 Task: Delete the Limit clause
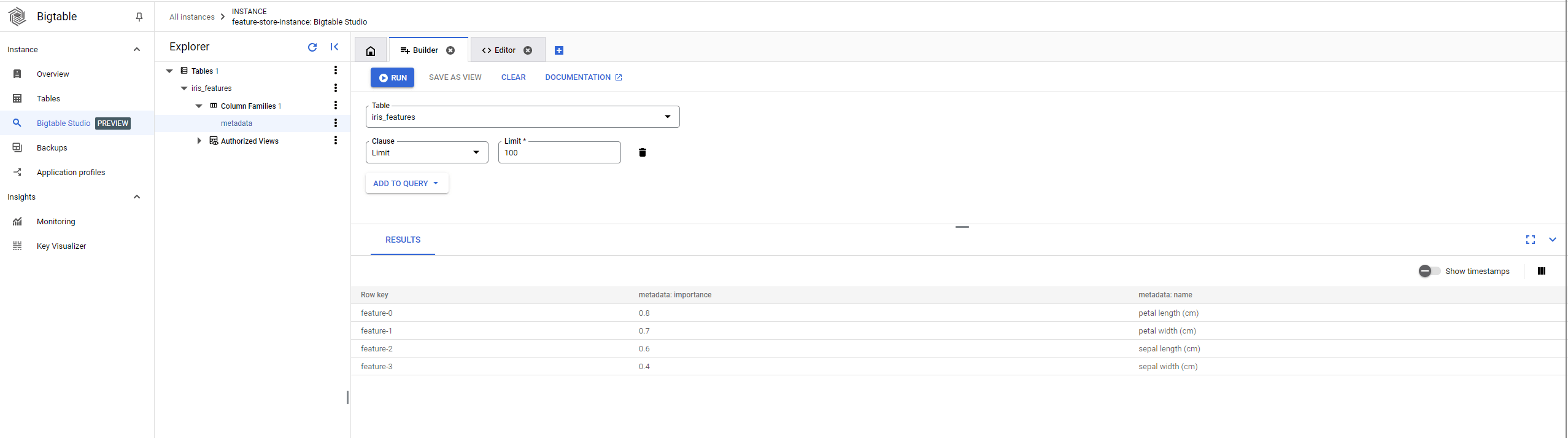point(643,152)
